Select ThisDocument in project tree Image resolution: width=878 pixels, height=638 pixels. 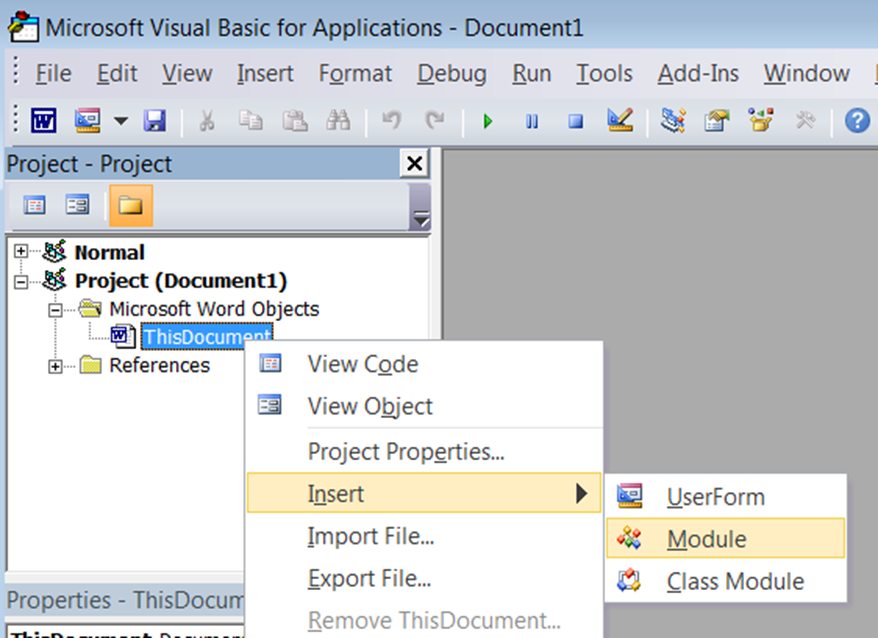click(207, 337)
